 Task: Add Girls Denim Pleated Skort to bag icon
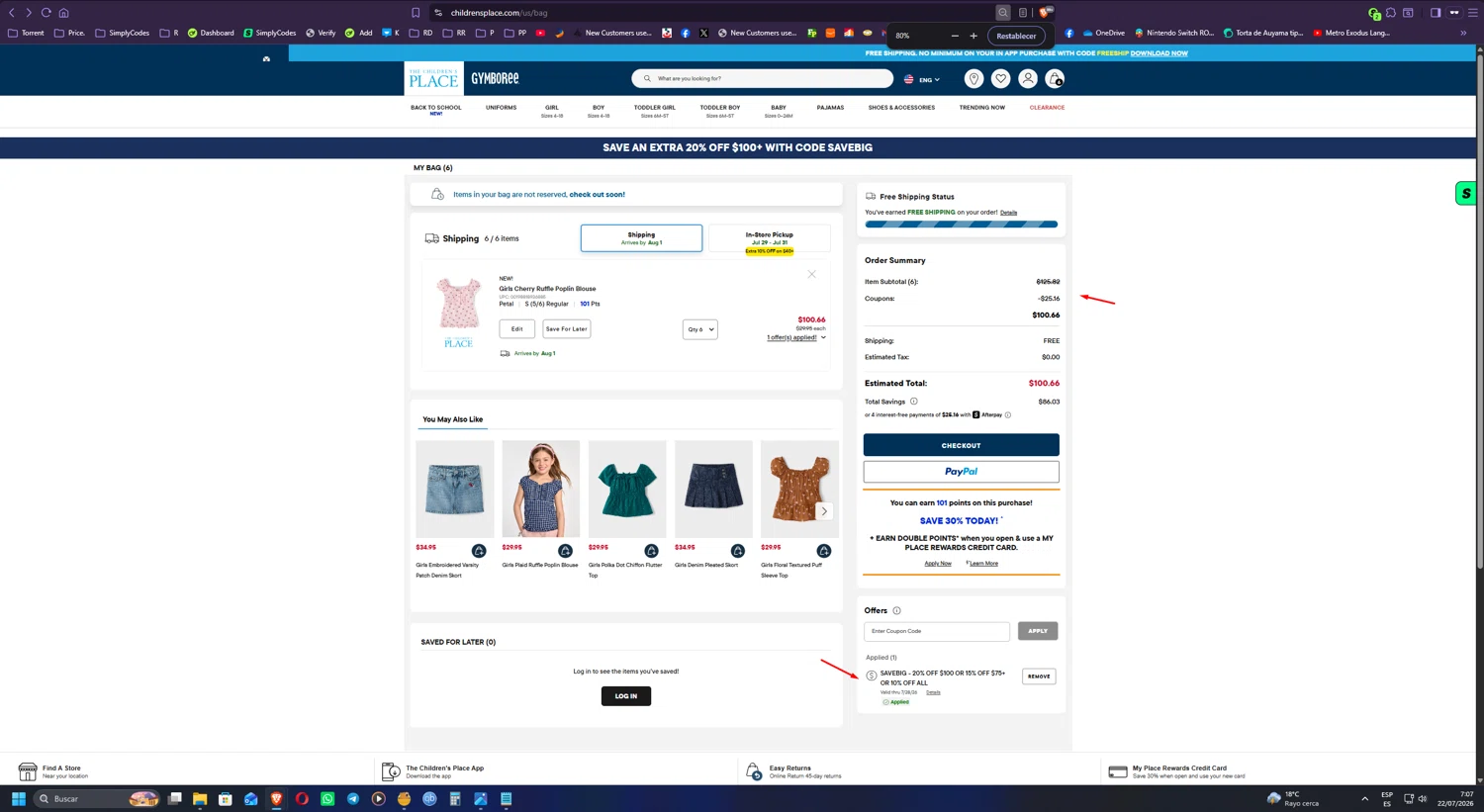click(737, 551)
